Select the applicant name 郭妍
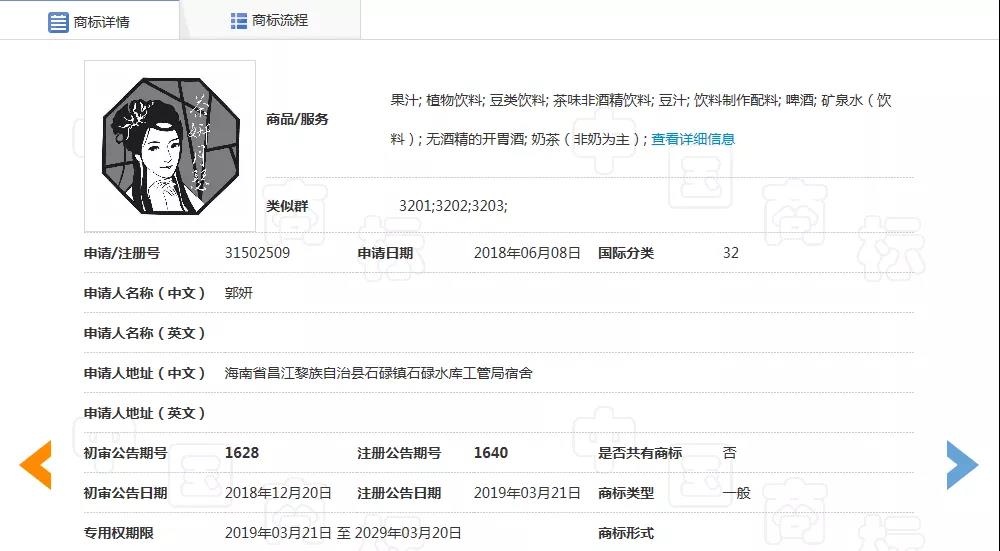Viewport: 1000px width, 551px height. click(x=239, y=293)
